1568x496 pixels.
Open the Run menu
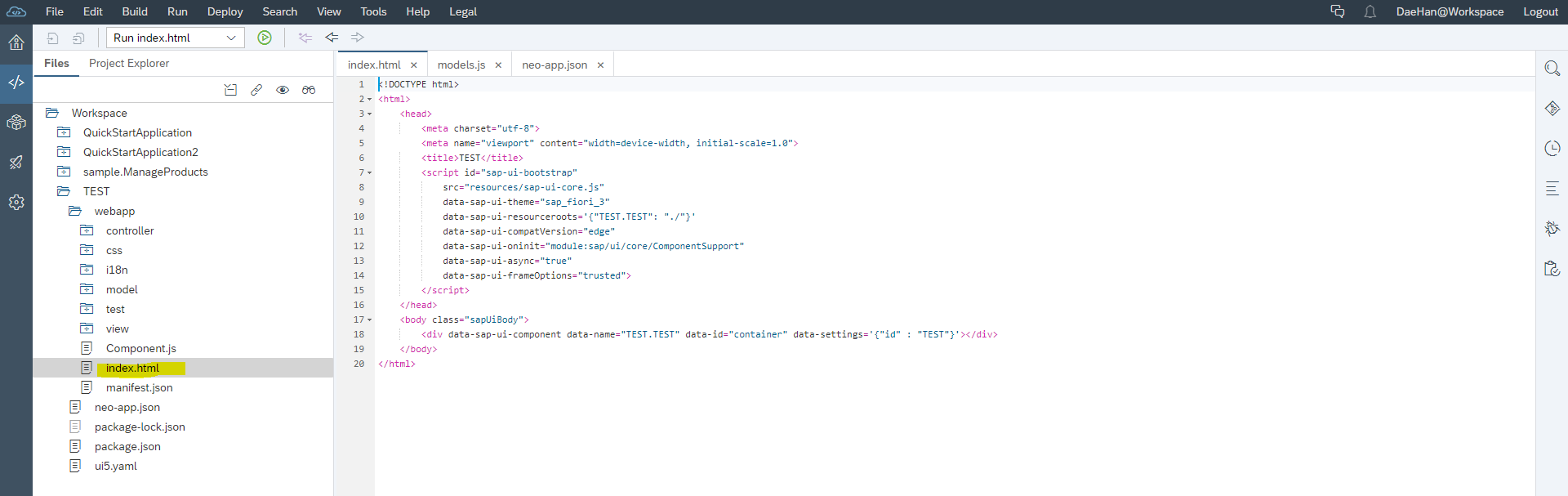[177, 11]
